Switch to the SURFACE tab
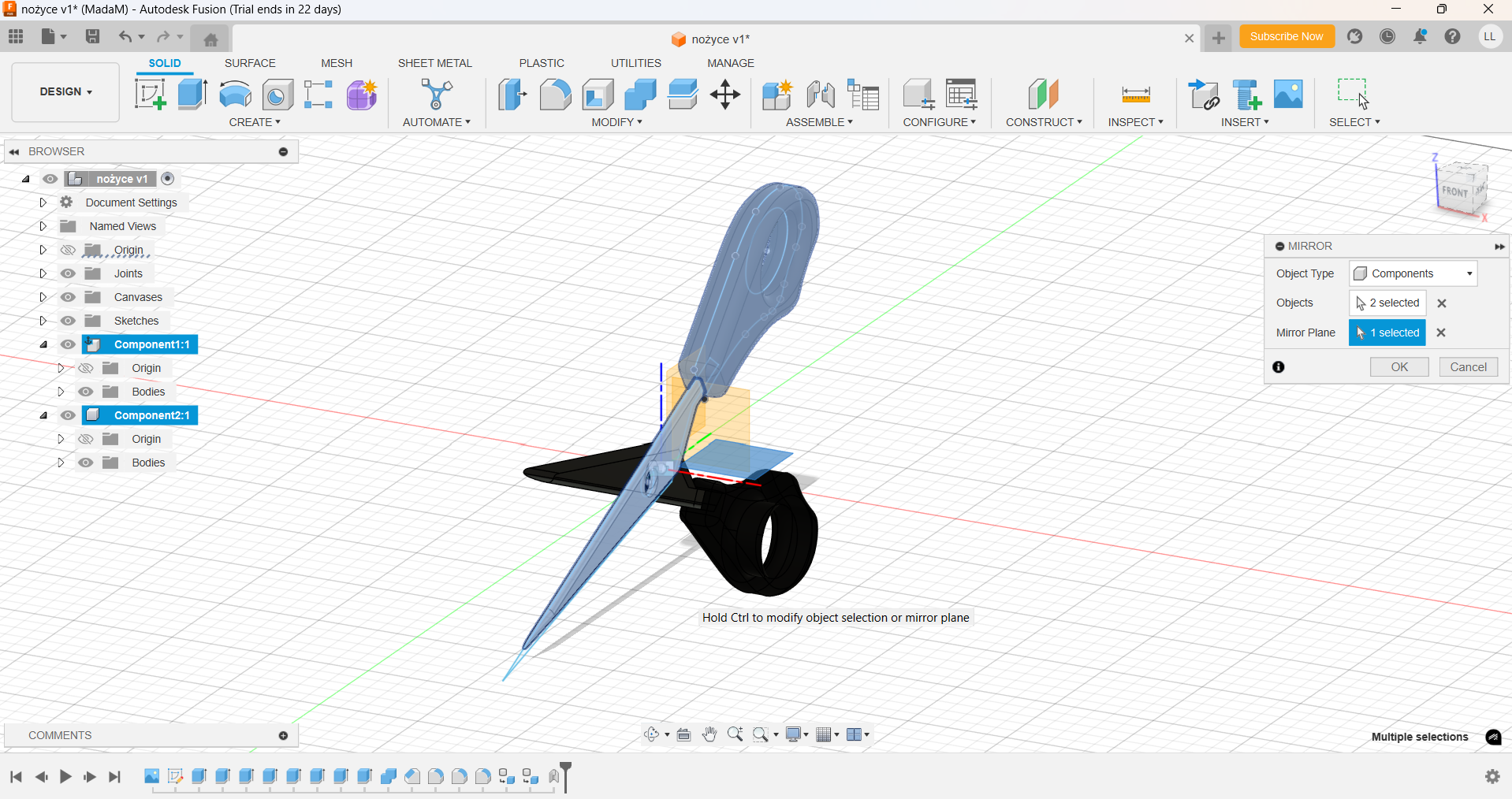The width and height of the screenshot is (1512, 799). 250,63
